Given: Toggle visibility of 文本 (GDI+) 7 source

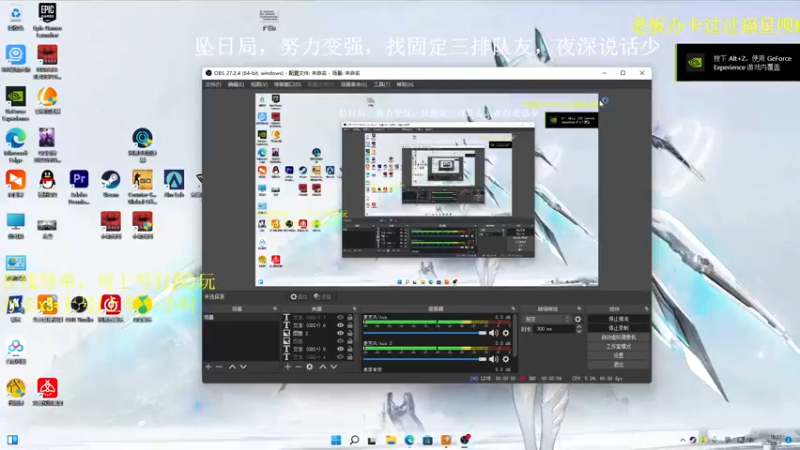Looking at the screenshot, I should pyautogui.click(x=340, y=317).
